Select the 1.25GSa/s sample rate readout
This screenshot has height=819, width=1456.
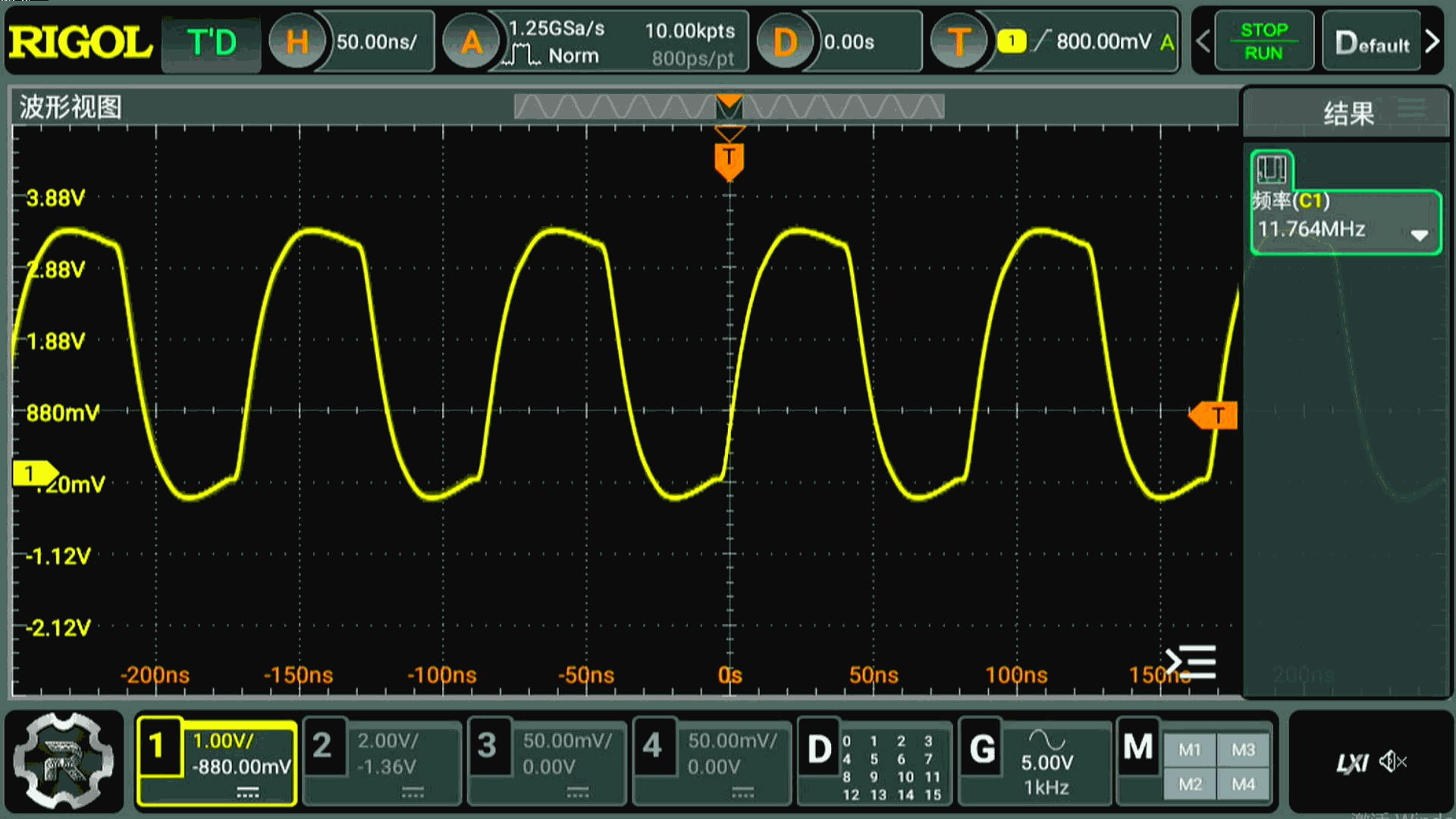pos(556,29)
